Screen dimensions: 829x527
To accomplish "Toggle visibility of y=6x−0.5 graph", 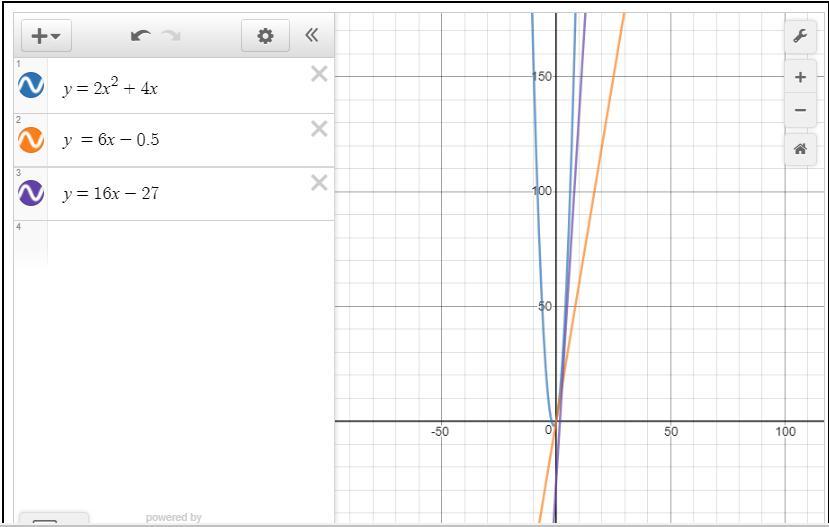I will [x=31, y=140].
